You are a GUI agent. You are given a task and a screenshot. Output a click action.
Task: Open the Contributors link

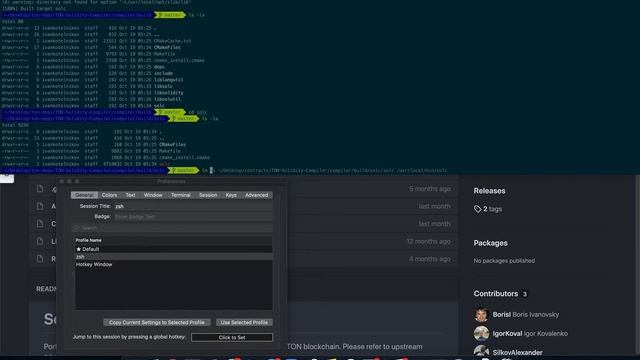(x=500, y=294)
